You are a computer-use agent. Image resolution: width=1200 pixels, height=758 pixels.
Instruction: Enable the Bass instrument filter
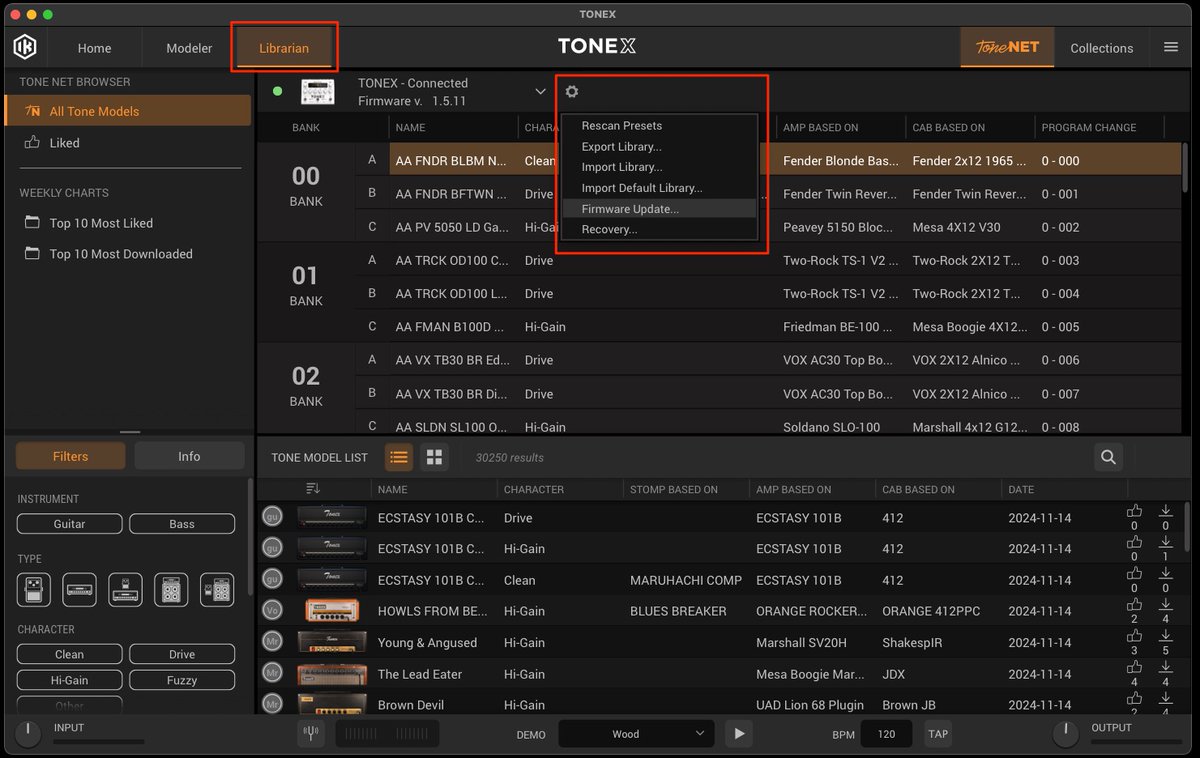click(181, 523)
